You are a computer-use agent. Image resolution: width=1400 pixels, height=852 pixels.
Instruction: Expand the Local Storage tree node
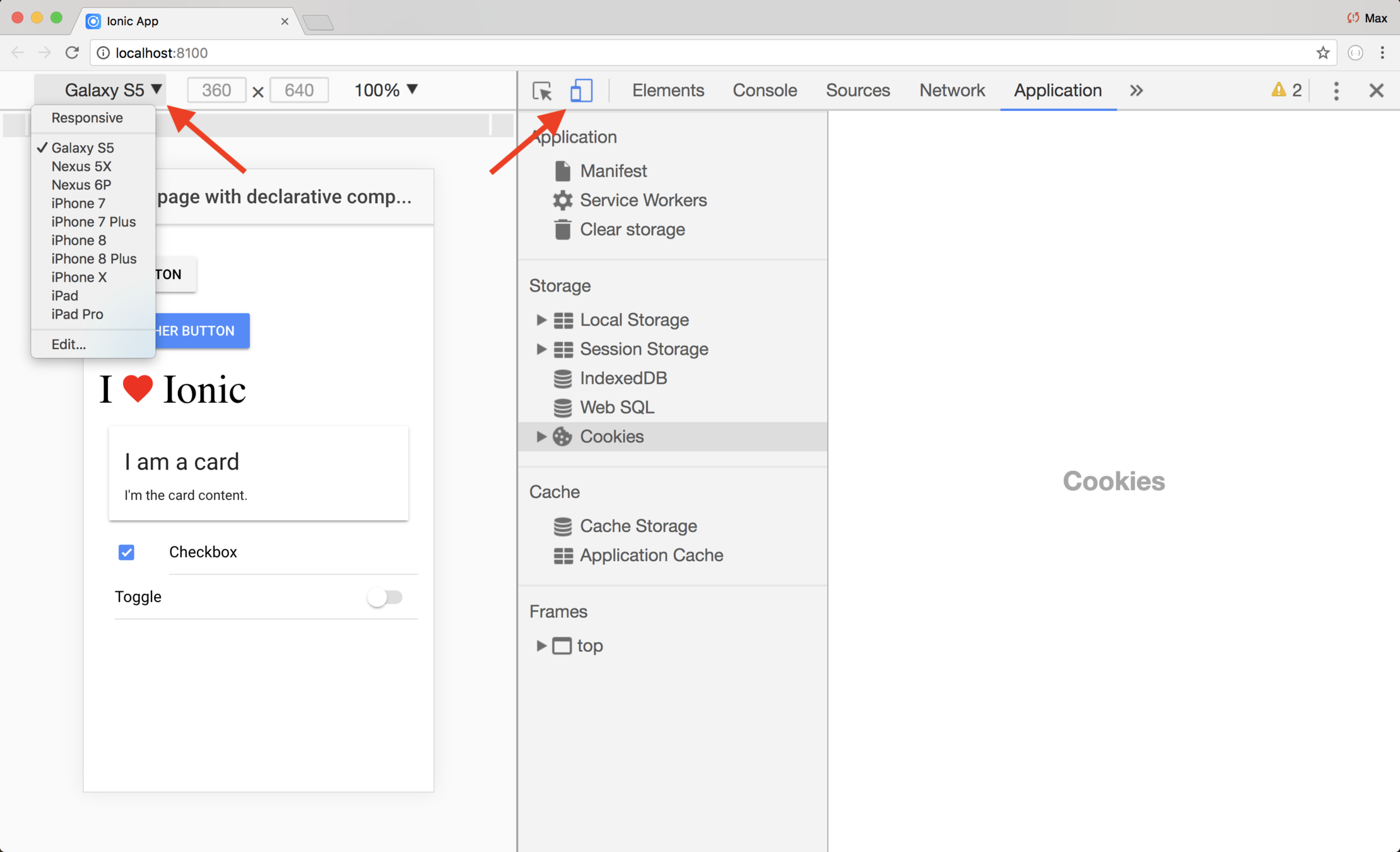pos(541,320)
